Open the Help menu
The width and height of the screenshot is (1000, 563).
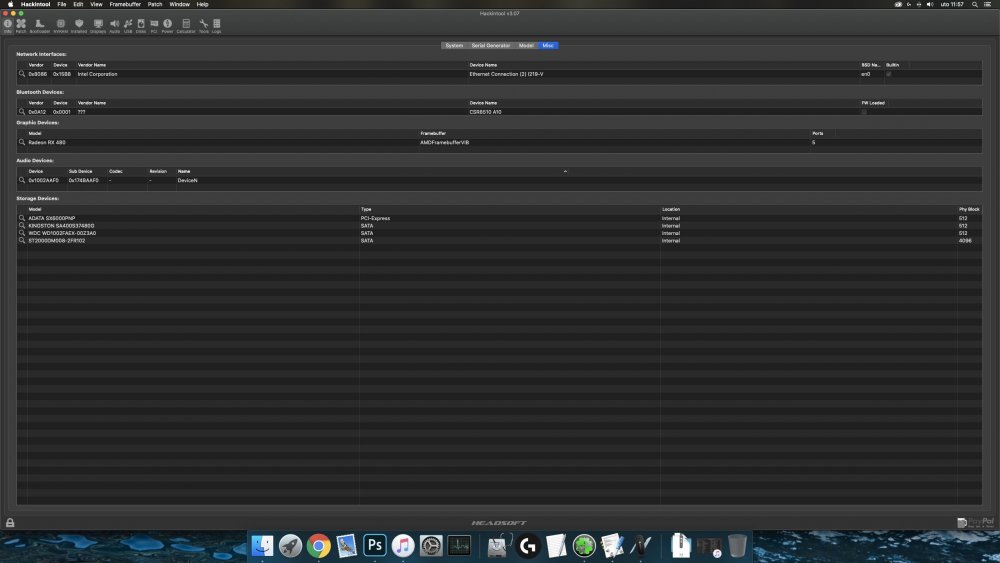click(x=202, y=4)
